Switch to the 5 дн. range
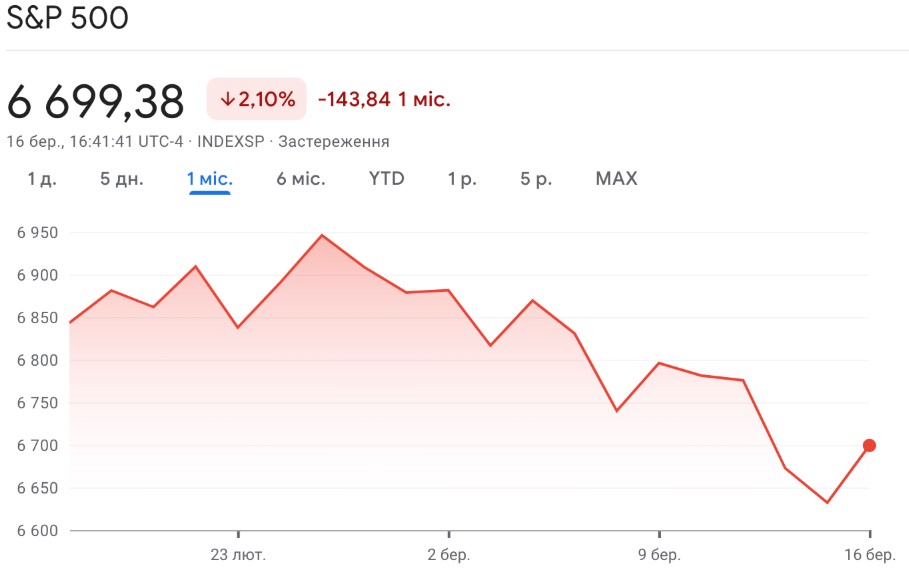Screen dimensions: 909x573 click(x=122, y=179)
